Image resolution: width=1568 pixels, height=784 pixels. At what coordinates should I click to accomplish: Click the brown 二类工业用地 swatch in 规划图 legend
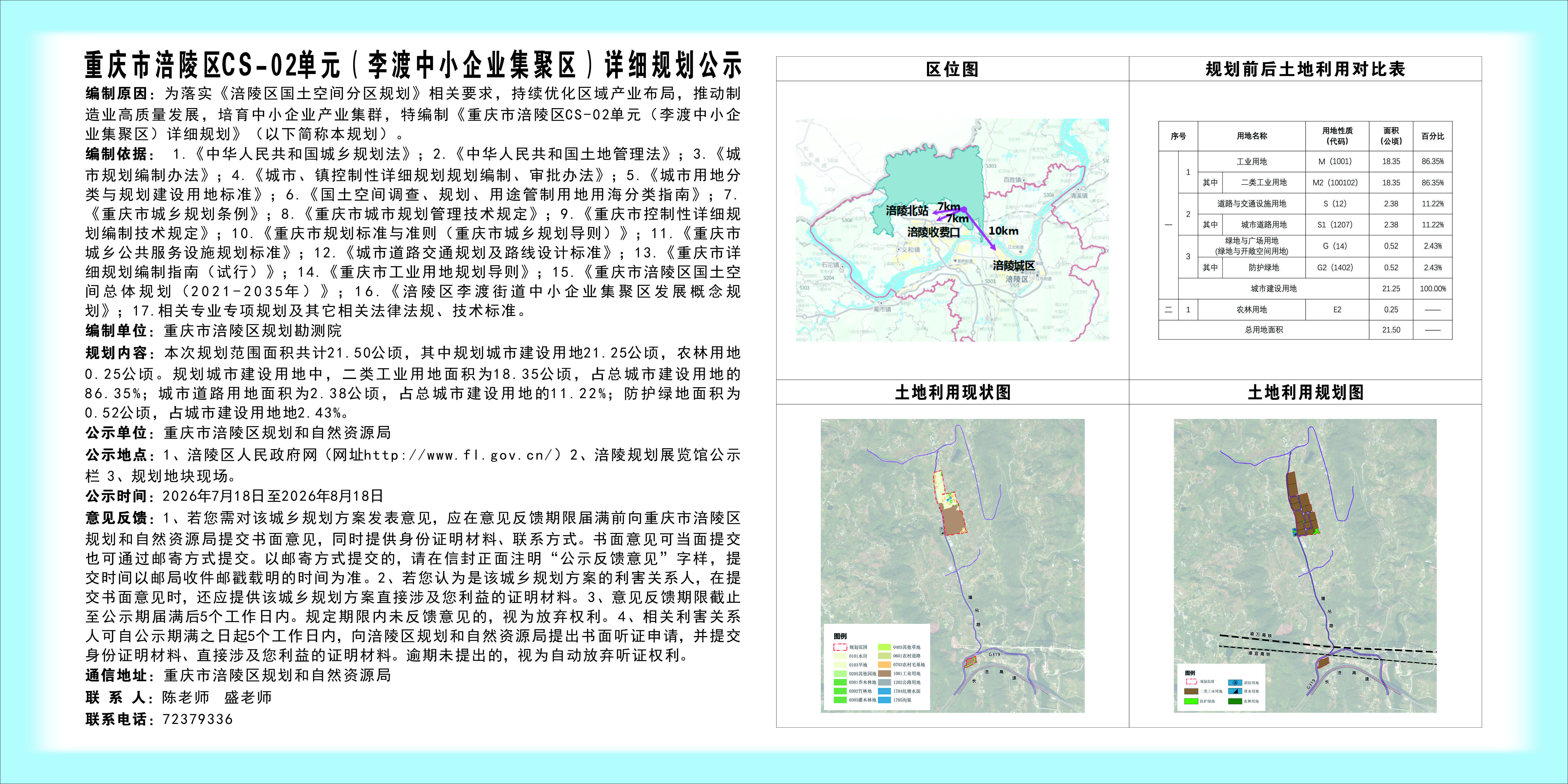pyautogui.click(x=1191, y=691)
